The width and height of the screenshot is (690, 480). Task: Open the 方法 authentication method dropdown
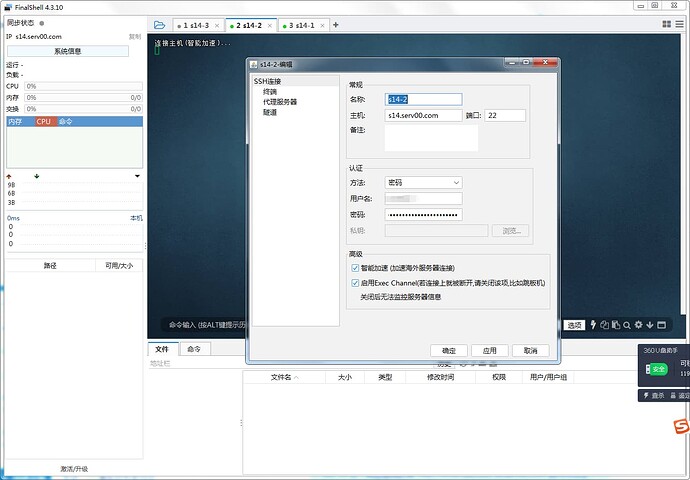pyautogui.click(x=423, y=183)
